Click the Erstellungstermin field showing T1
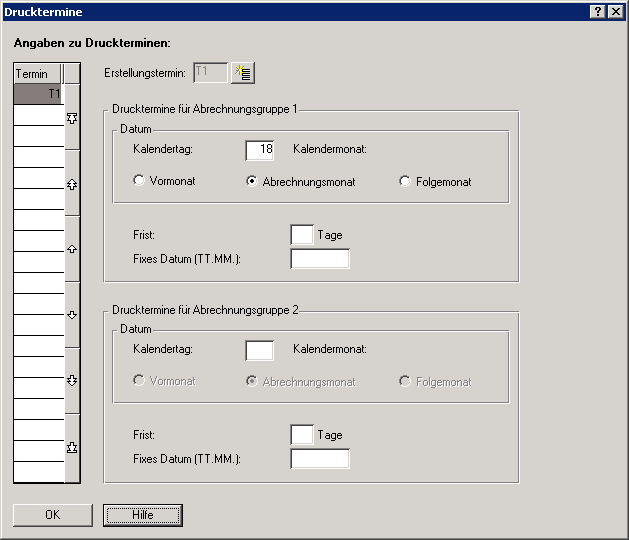 pos(210,73)
